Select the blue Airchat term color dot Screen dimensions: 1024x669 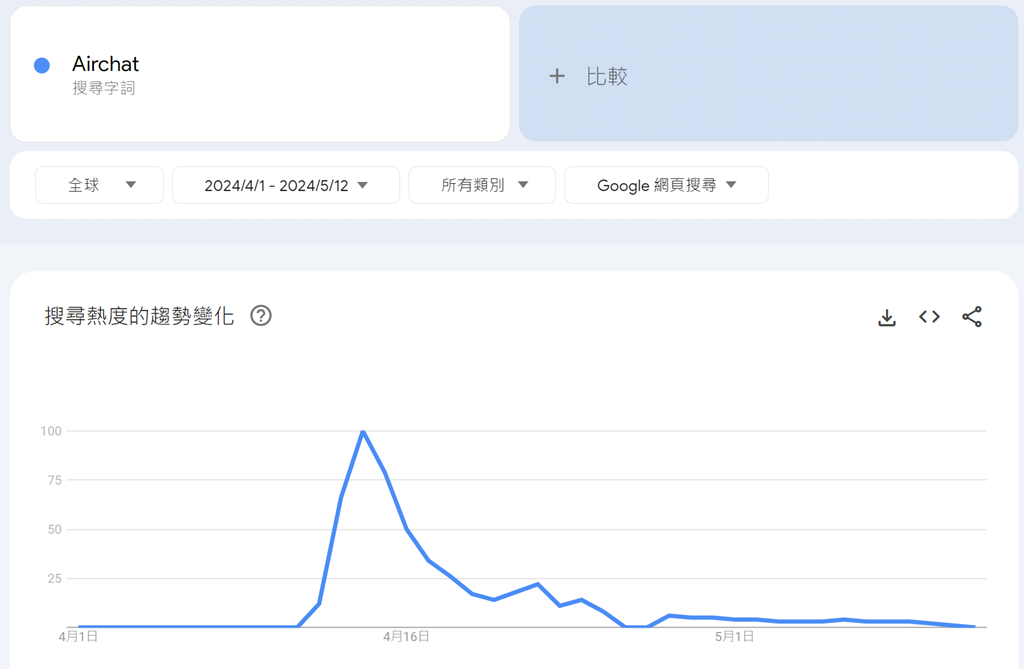[42, 65]
